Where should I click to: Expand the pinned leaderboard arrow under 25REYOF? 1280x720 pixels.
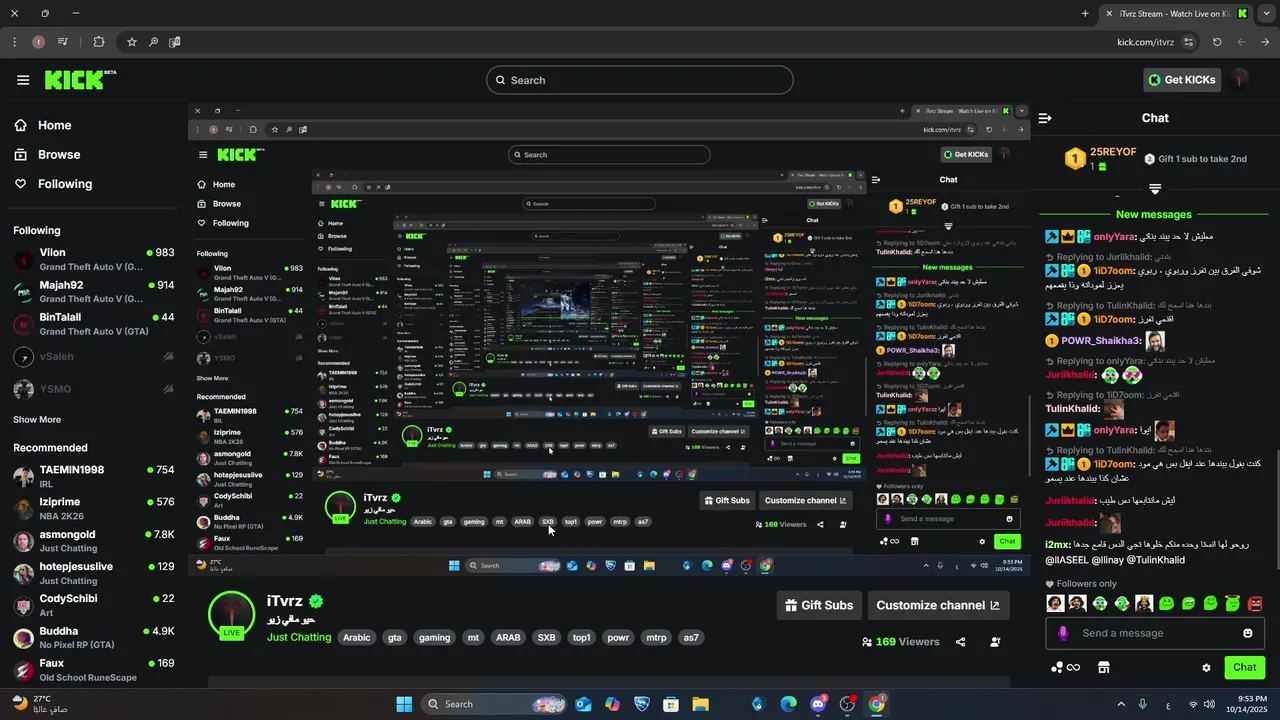tap(1155, 189)
